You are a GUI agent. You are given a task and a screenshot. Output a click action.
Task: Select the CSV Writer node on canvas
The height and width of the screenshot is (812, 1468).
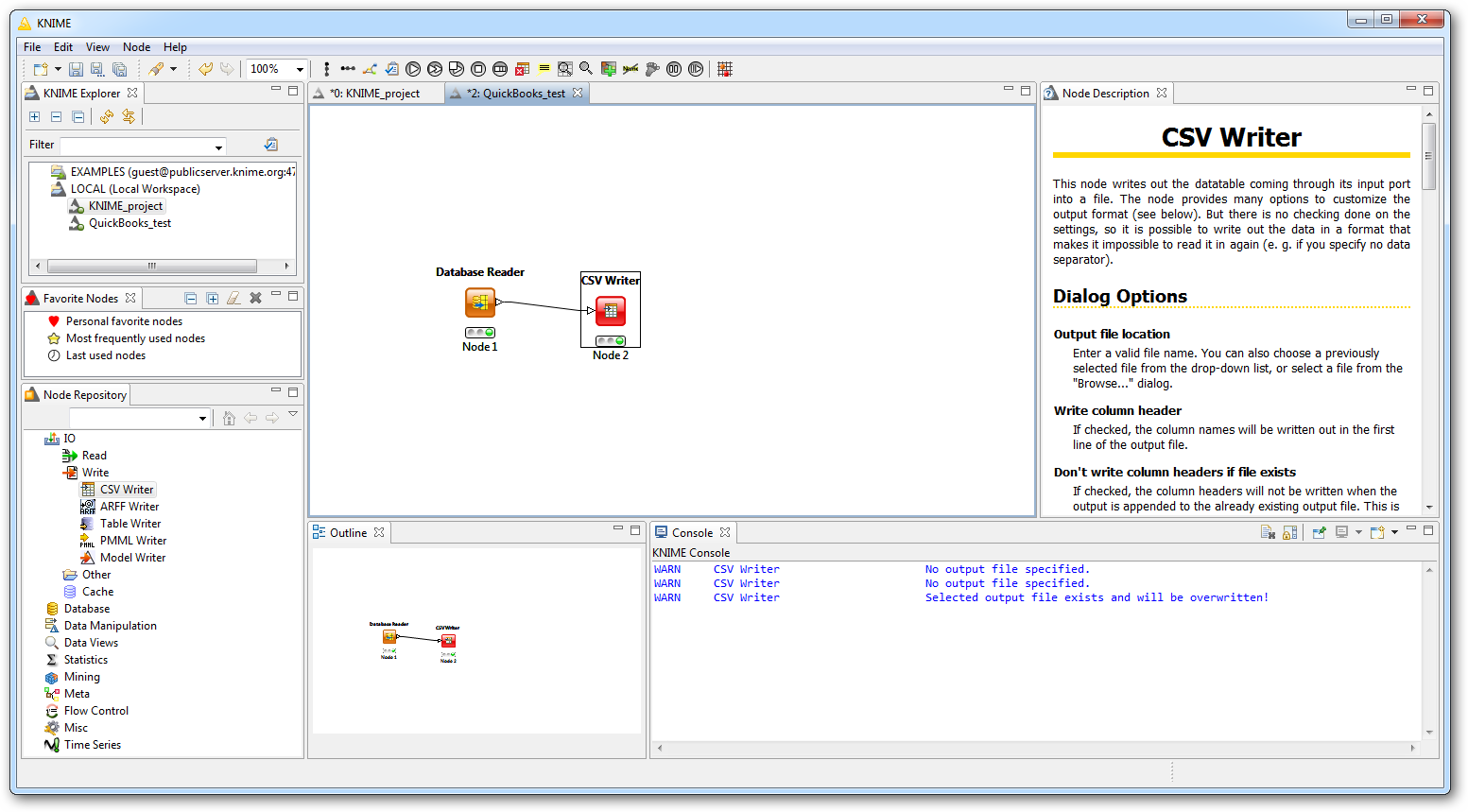tap(611, 310)
